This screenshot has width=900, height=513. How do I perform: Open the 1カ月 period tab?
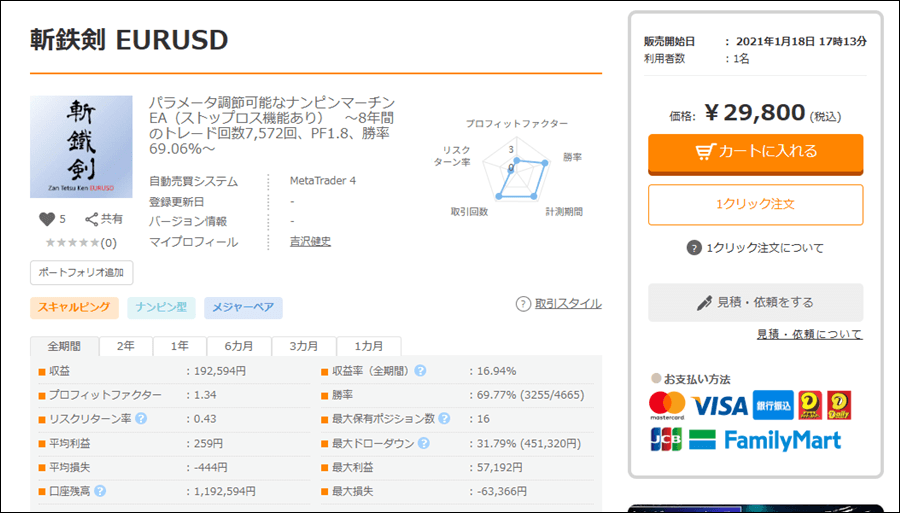(367, 346)
